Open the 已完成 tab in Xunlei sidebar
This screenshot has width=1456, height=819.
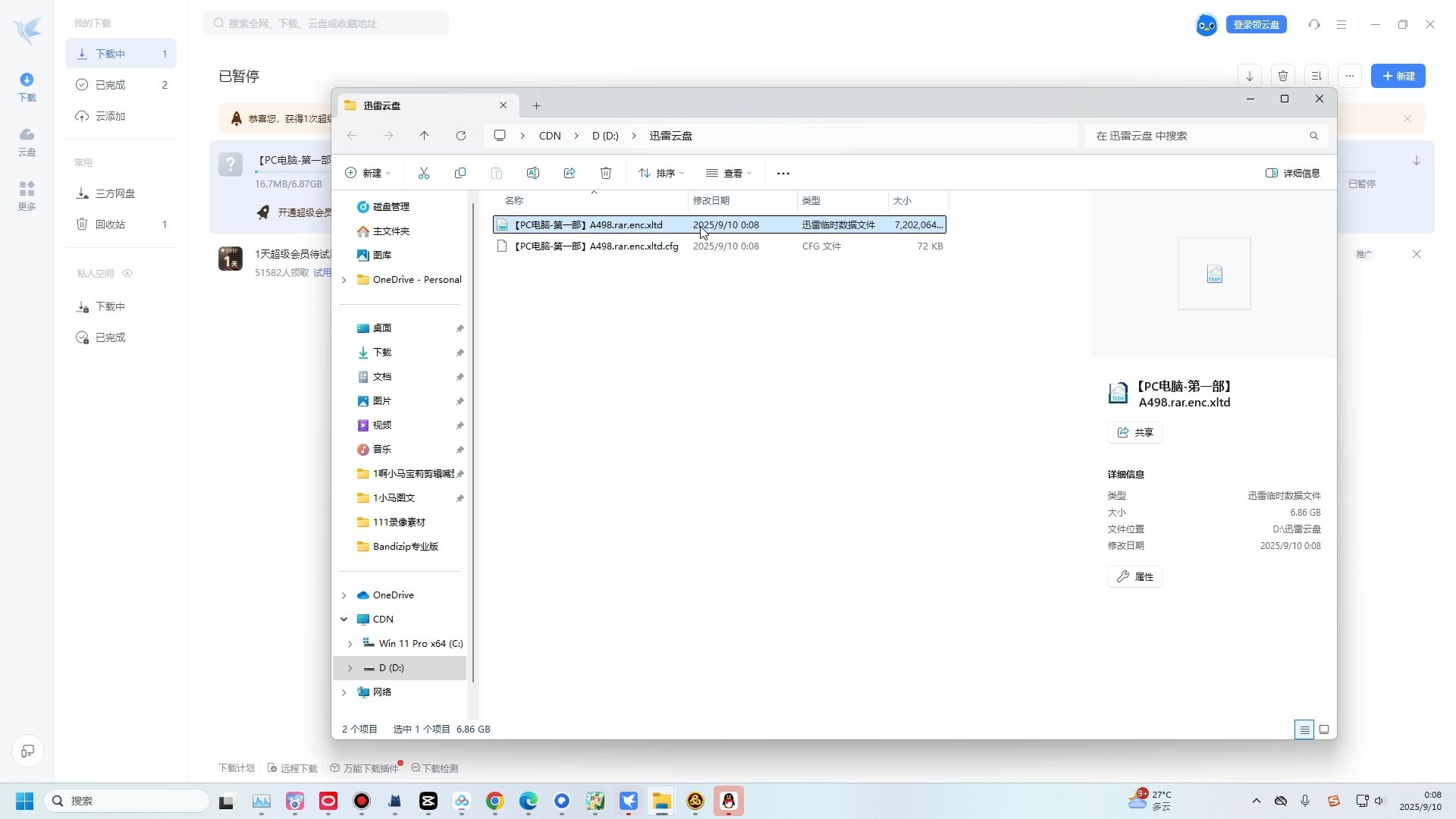(x=111, y=85)
